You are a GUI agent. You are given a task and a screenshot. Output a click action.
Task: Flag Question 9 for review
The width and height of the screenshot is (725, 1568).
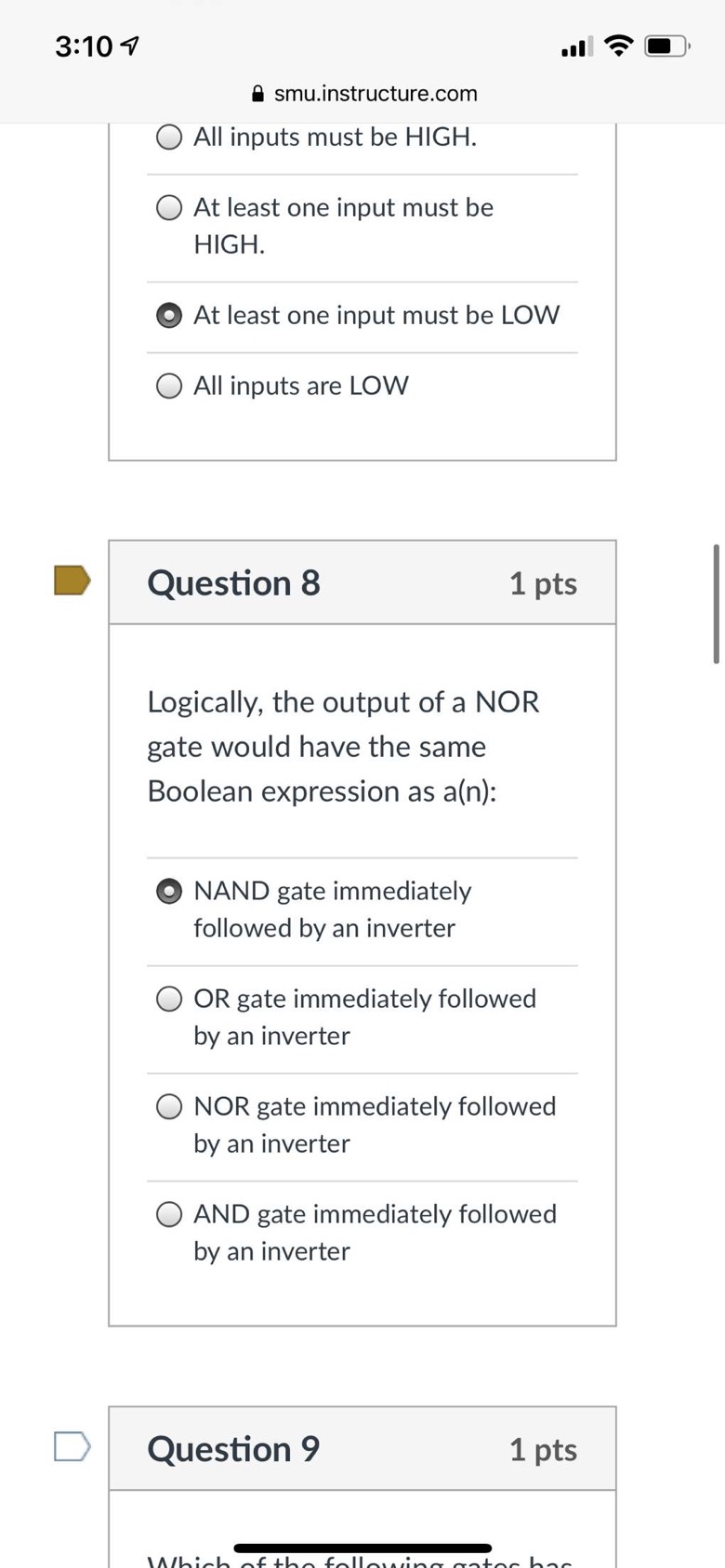(x=72, y=1446)
